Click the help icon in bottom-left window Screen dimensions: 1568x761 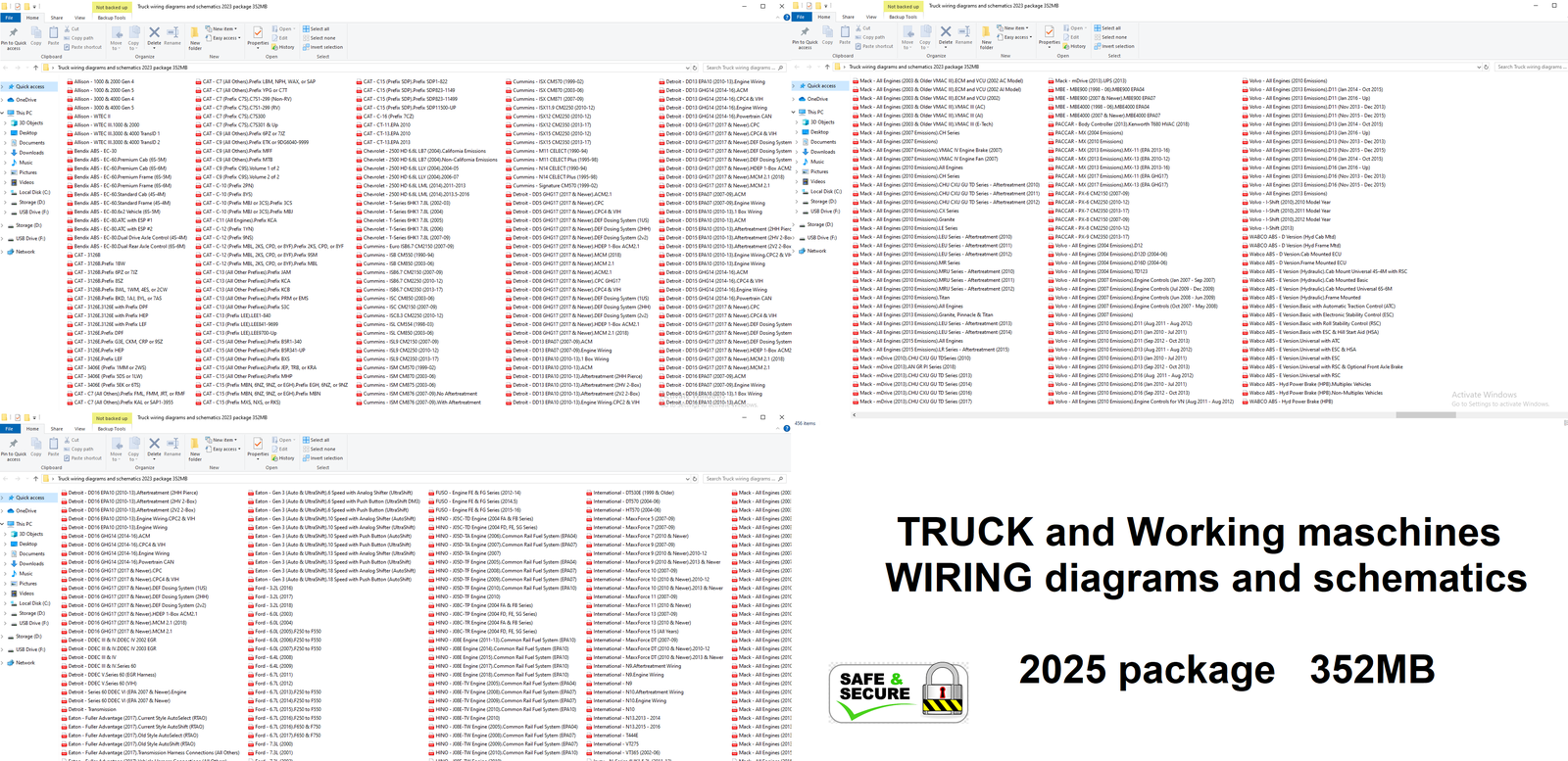(786, 428)
